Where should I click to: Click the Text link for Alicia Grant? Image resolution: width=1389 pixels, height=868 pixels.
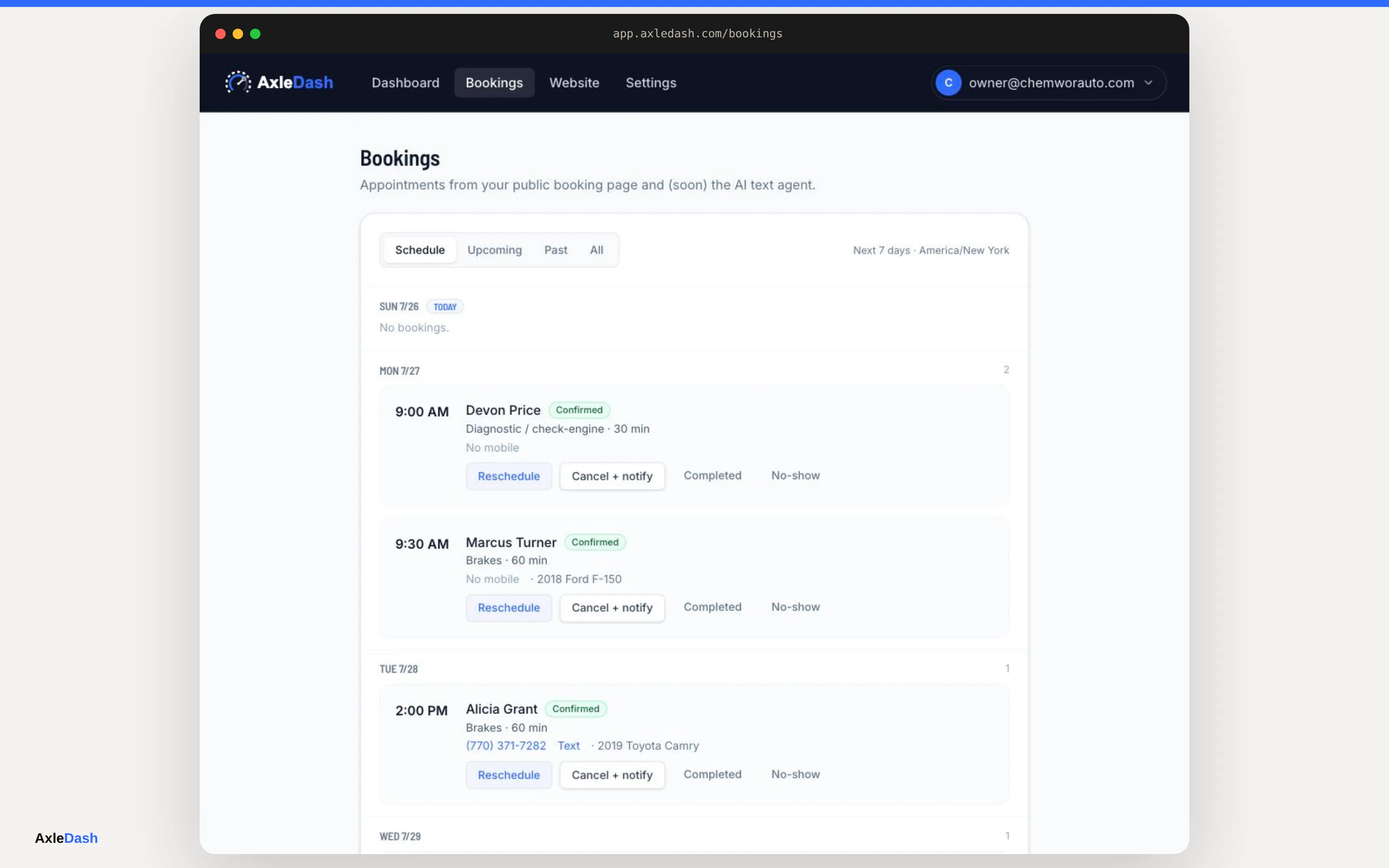coord(568,746)
